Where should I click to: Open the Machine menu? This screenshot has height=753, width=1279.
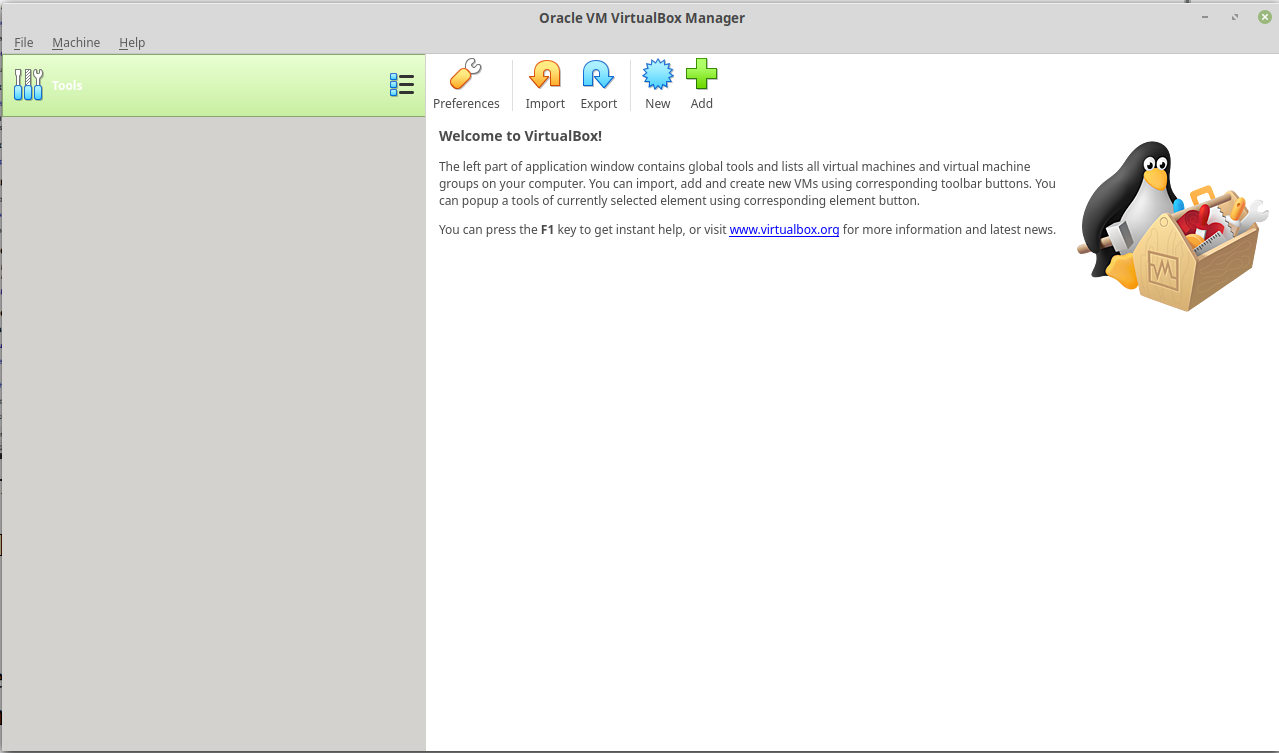[76, 43]
